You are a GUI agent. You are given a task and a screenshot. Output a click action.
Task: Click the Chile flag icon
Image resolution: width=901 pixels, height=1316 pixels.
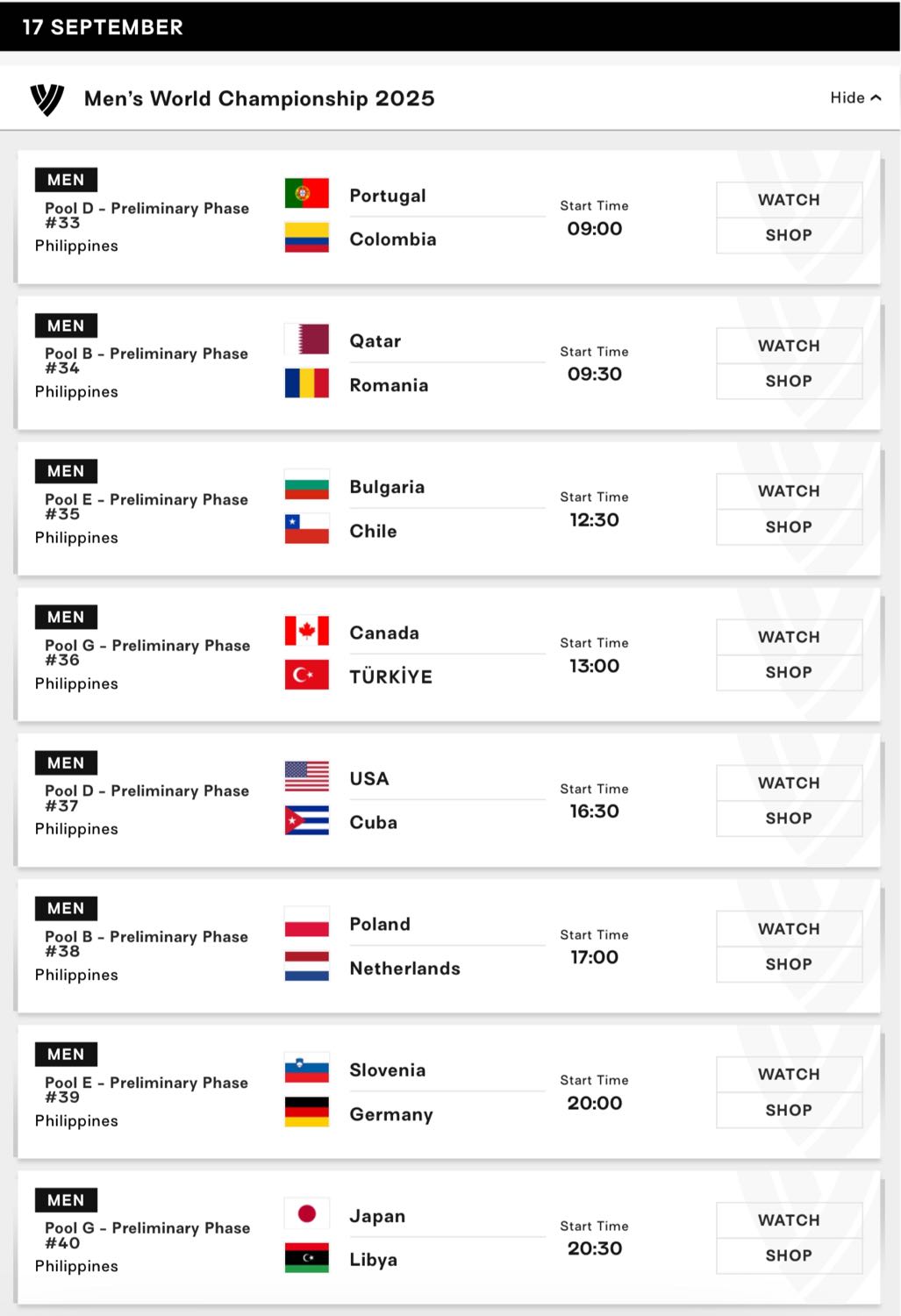click(307, 529)
